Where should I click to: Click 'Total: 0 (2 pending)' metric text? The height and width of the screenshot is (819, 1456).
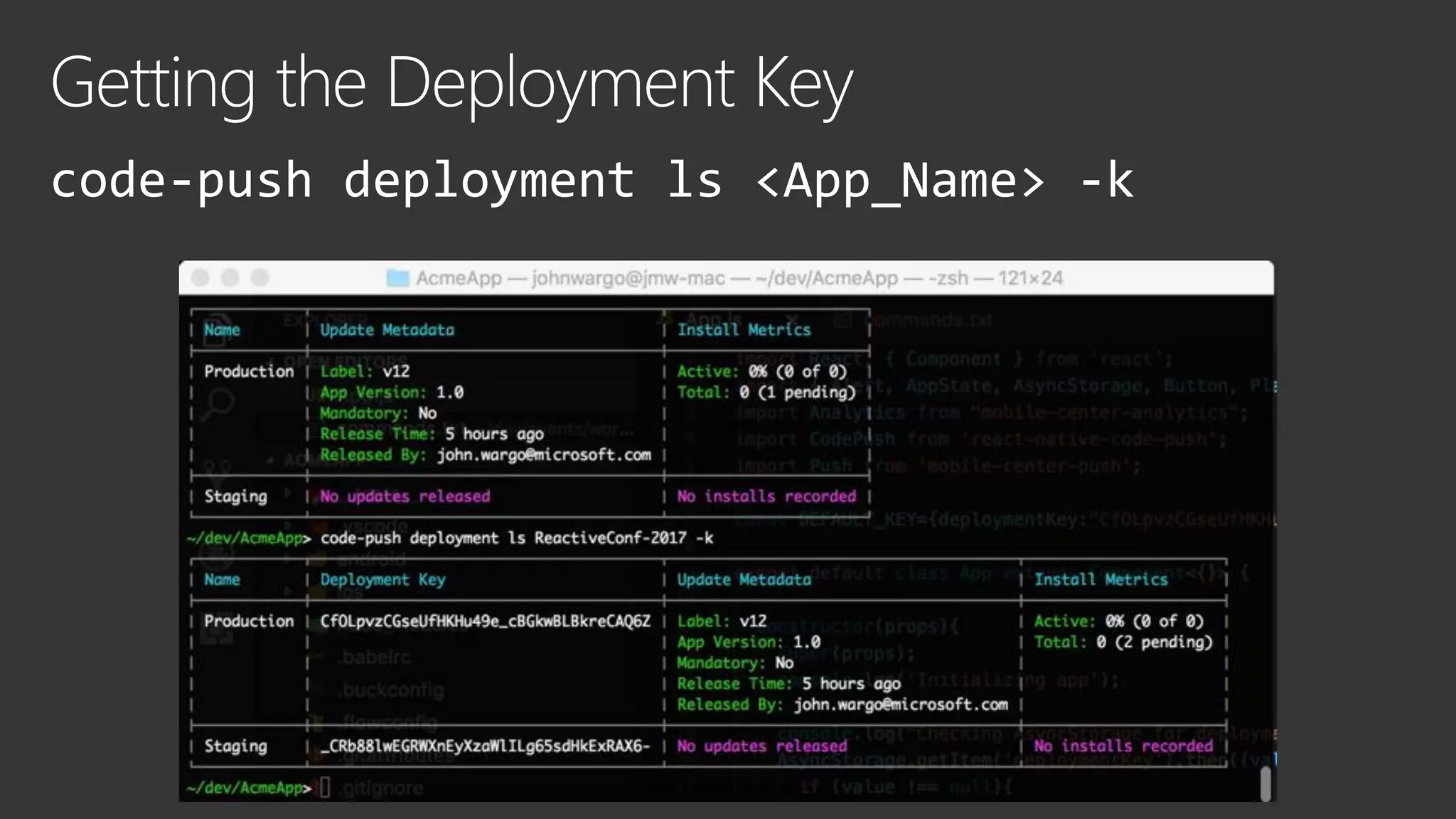[1123, 642]
